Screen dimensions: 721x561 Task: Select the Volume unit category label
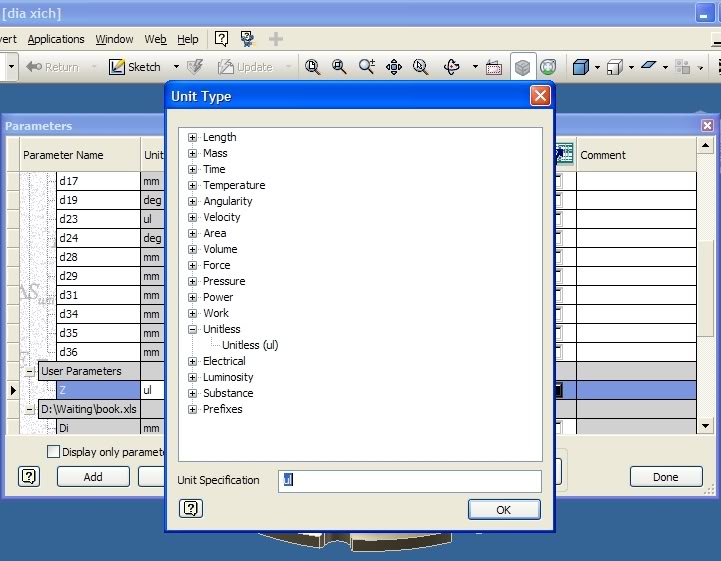(x=220, y=249)
